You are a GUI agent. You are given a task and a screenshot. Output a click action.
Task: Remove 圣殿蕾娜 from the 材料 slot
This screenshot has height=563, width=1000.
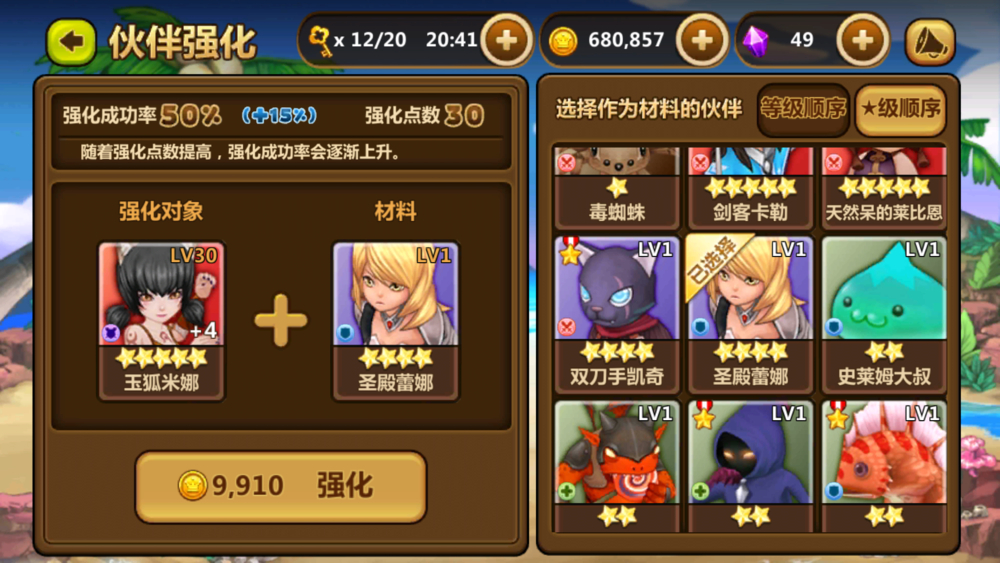pos(395,321)
